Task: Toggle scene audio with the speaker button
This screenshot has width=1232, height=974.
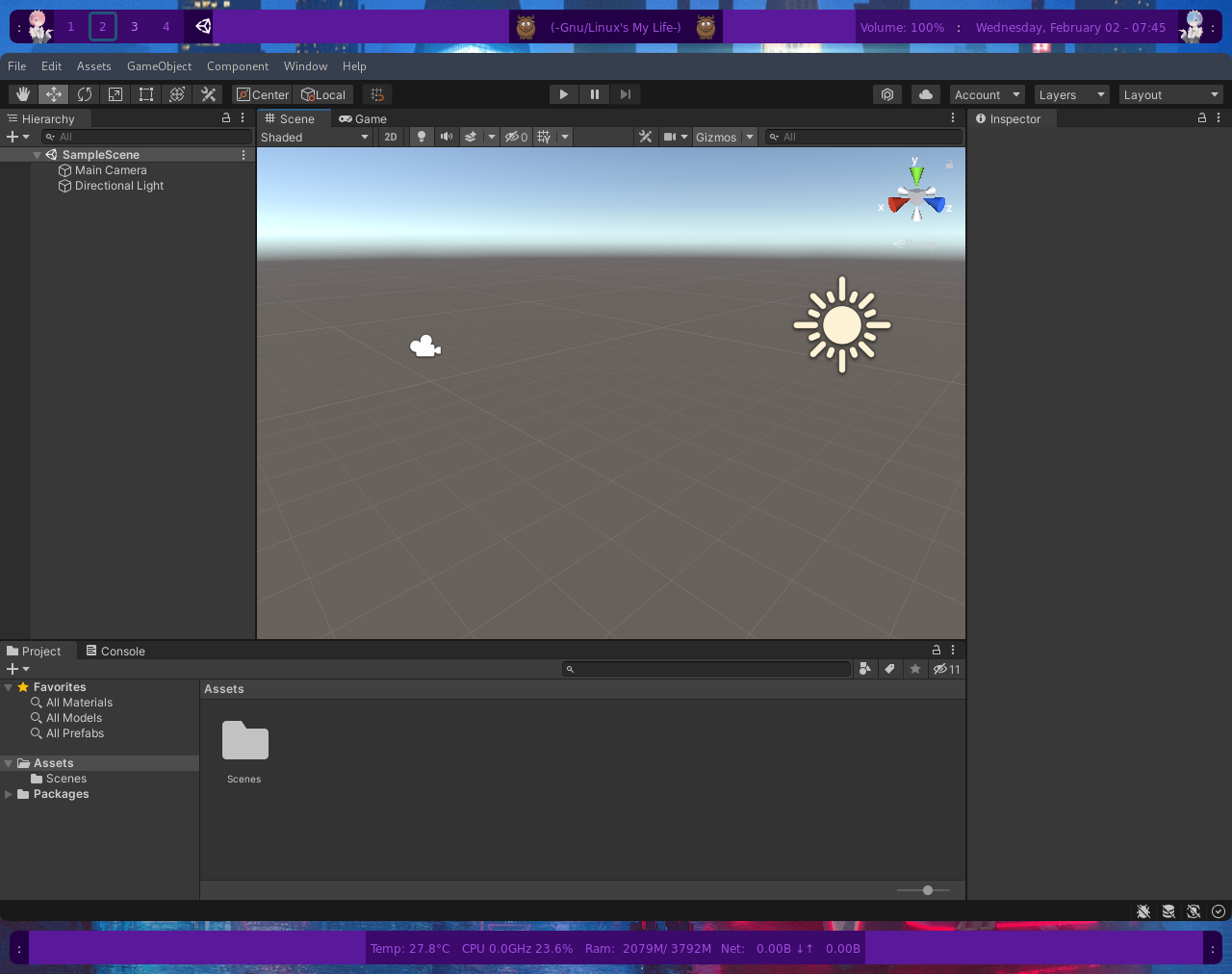Action: (447, 137)
